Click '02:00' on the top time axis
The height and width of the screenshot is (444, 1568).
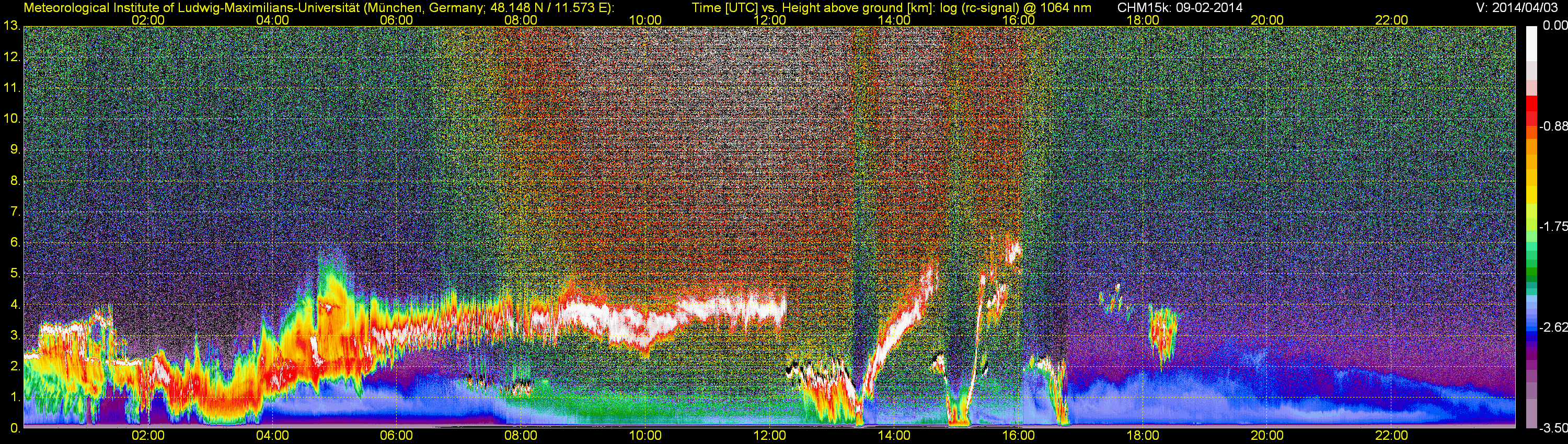(x=148, y=20)
